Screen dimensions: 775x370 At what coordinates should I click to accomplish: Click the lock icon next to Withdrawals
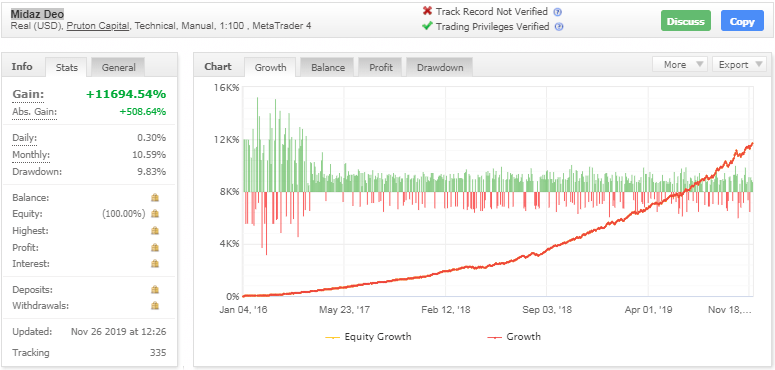(x=155, y=306)
